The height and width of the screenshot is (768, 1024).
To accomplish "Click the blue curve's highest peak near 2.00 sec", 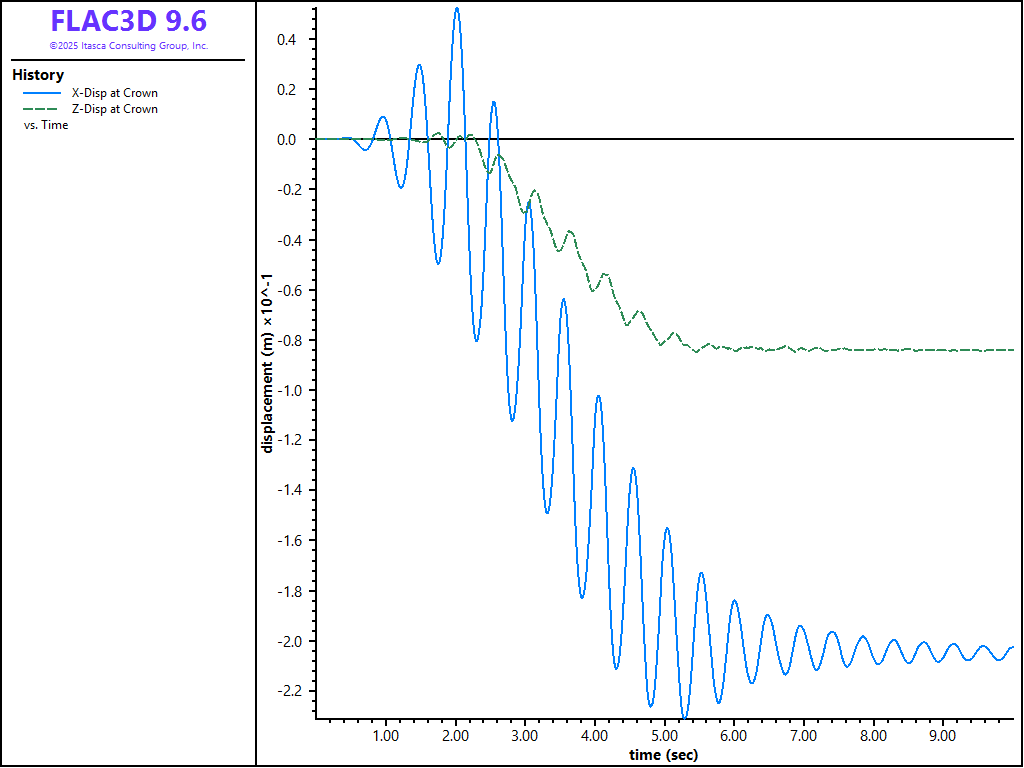I will (457, 9).
